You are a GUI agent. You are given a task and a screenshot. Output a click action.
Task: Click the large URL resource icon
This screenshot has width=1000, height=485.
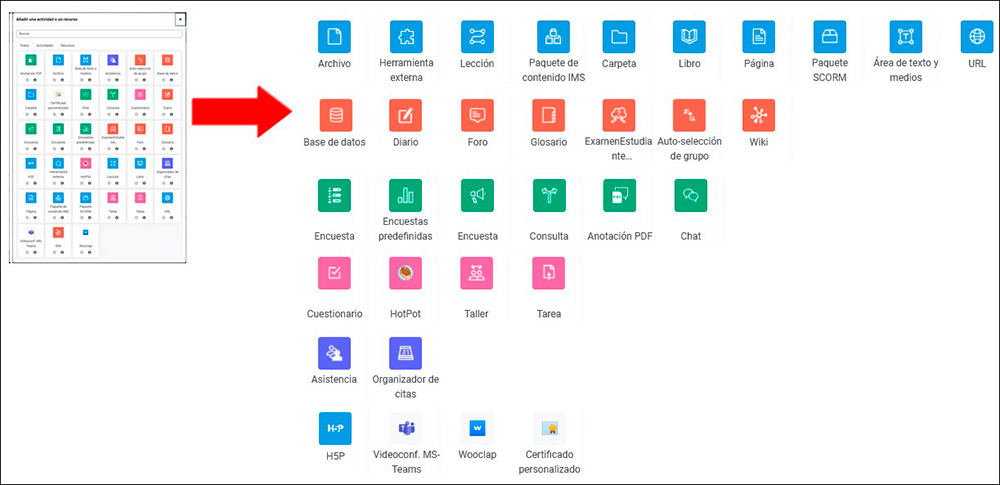pyautogui.click(x=976, y=37)
